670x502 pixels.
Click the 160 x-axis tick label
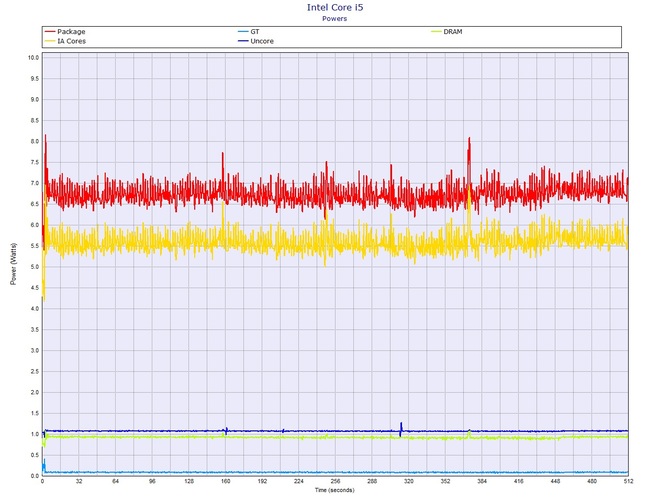225,481
